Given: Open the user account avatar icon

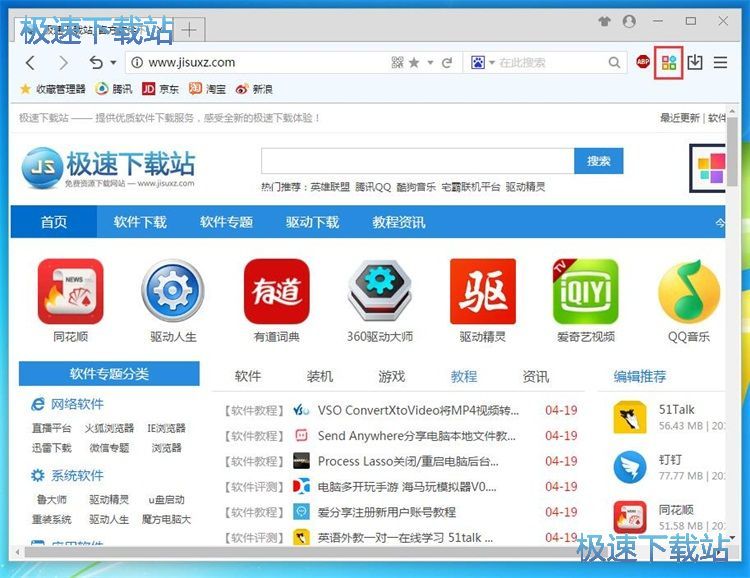Looking at the screenshot, I should click(629, 21).
